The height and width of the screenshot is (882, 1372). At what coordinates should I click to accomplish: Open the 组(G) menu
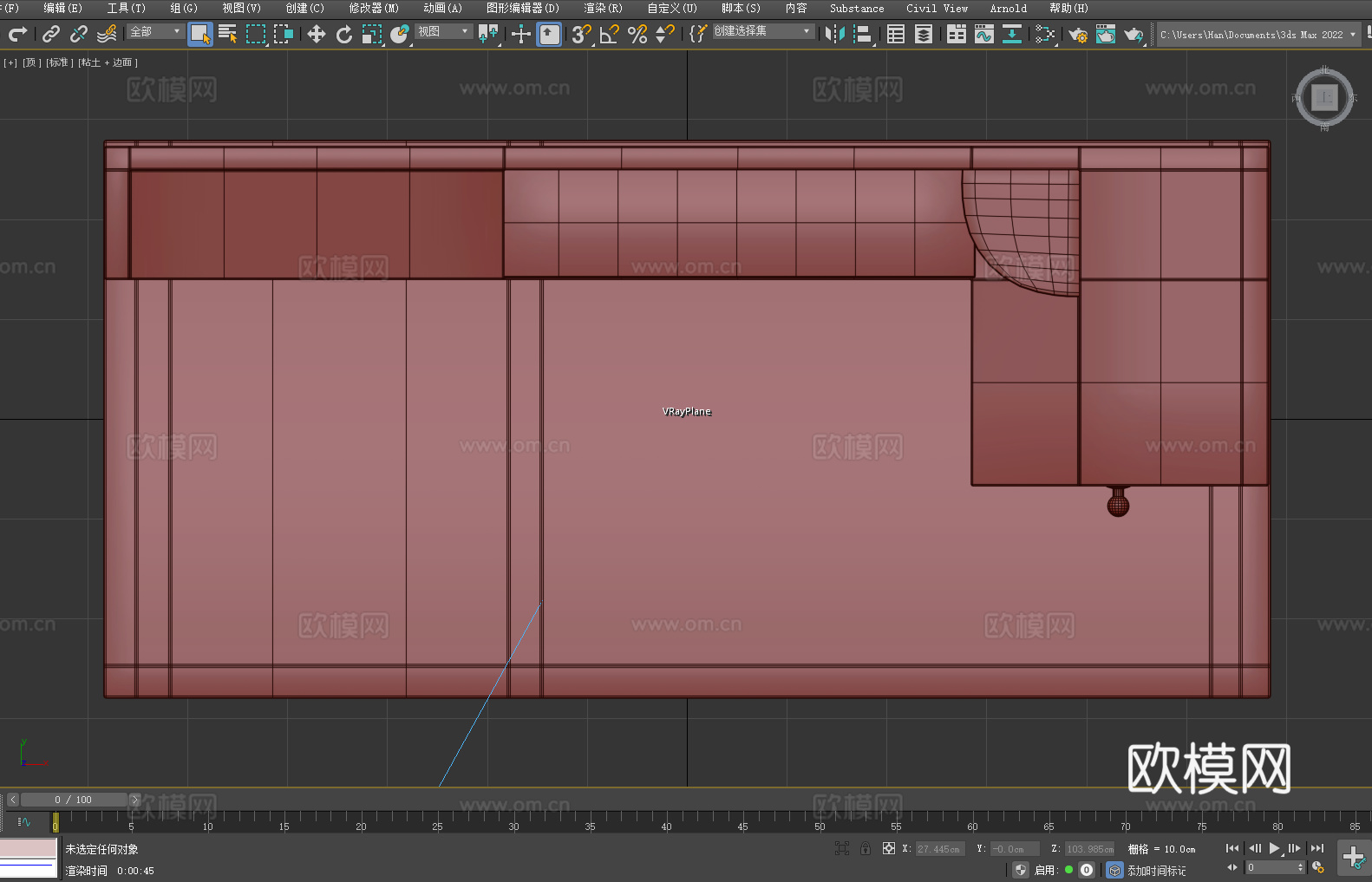(184, 8)
